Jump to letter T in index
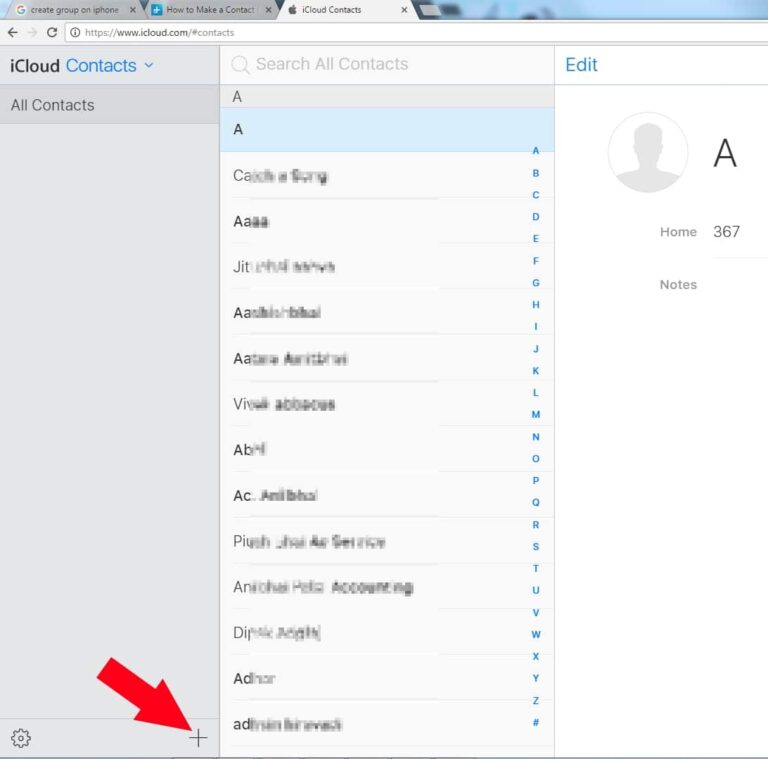 click(536, 568)
